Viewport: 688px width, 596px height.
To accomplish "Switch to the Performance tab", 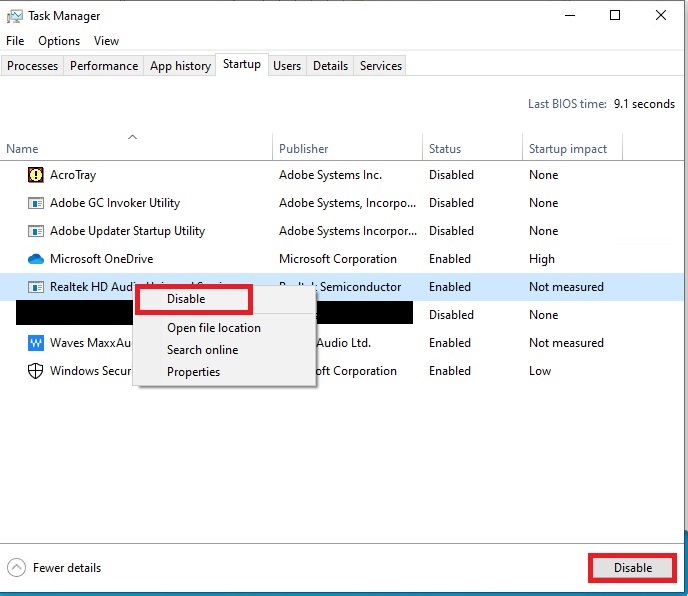I will (x=104, y=66).
